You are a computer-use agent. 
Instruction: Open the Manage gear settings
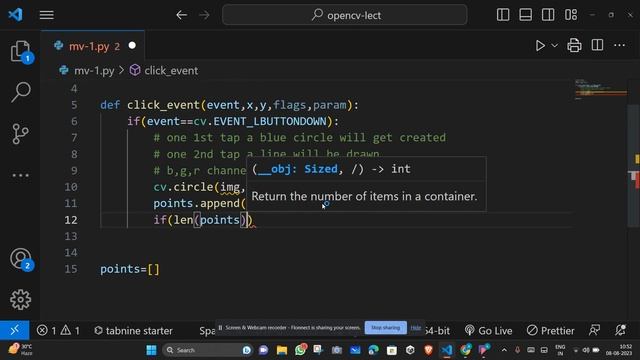click(x=20, y=300)
